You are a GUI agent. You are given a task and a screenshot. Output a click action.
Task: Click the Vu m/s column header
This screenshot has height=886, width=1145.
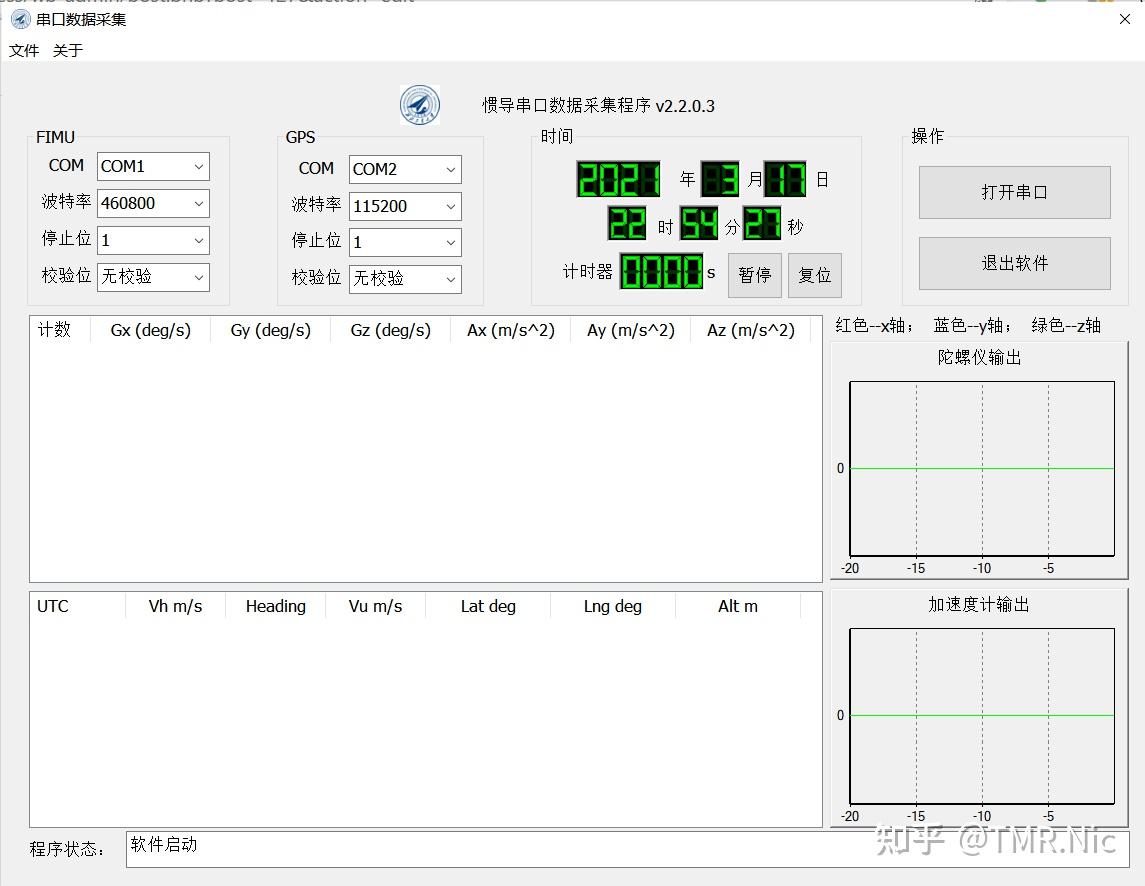(375, 606)
